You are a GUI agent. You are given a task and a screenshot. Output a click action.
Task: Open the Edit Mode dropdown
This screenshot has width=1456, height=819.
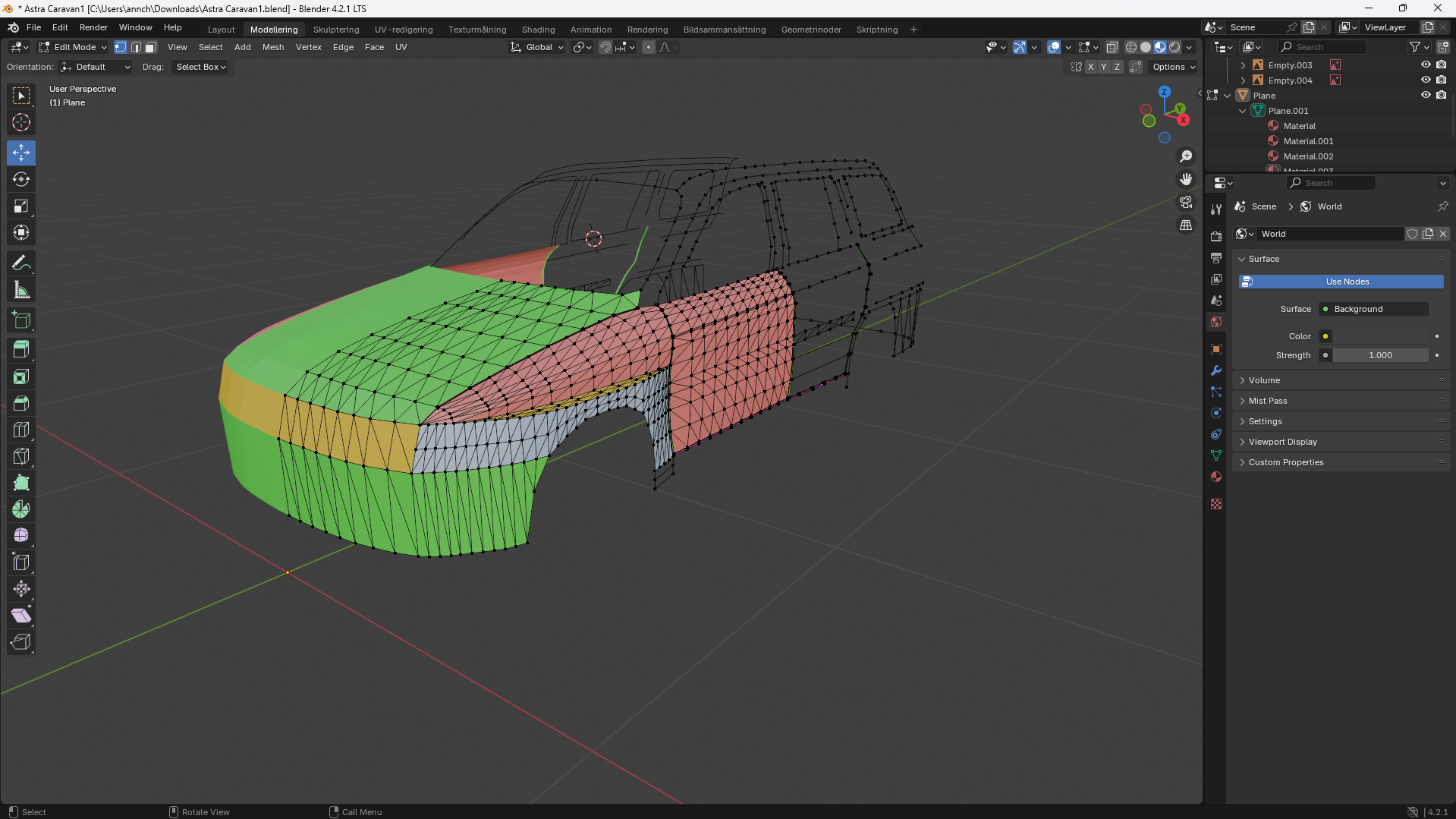pyautogui.click(x=74, y=47)
